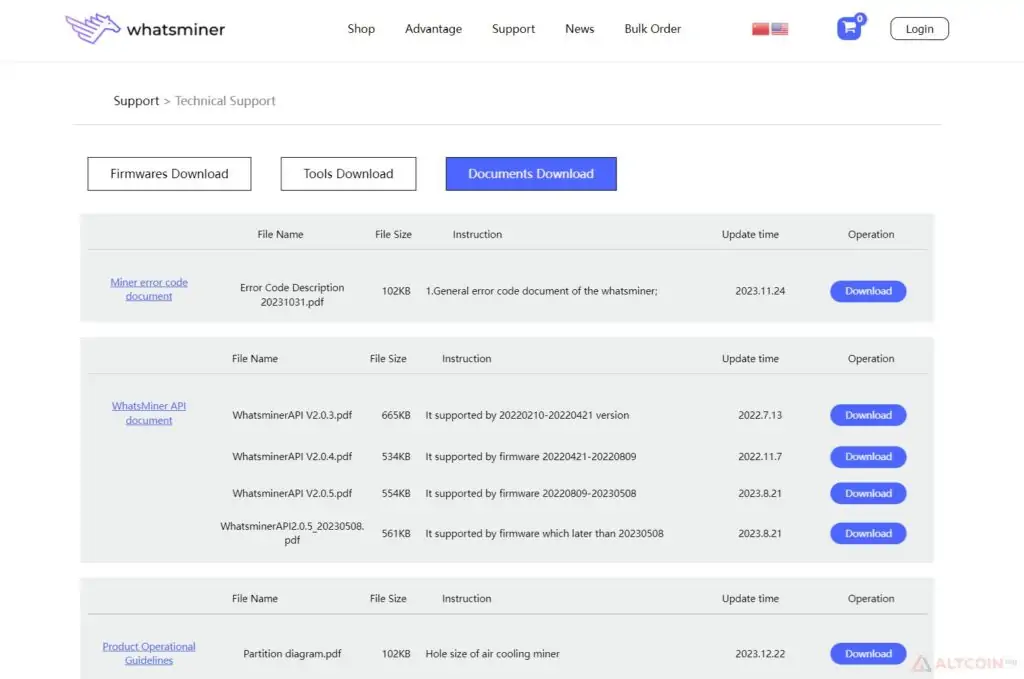The image size is (1024, 679).
Task: Click the whatsminer logo
Action: (145, 29)
